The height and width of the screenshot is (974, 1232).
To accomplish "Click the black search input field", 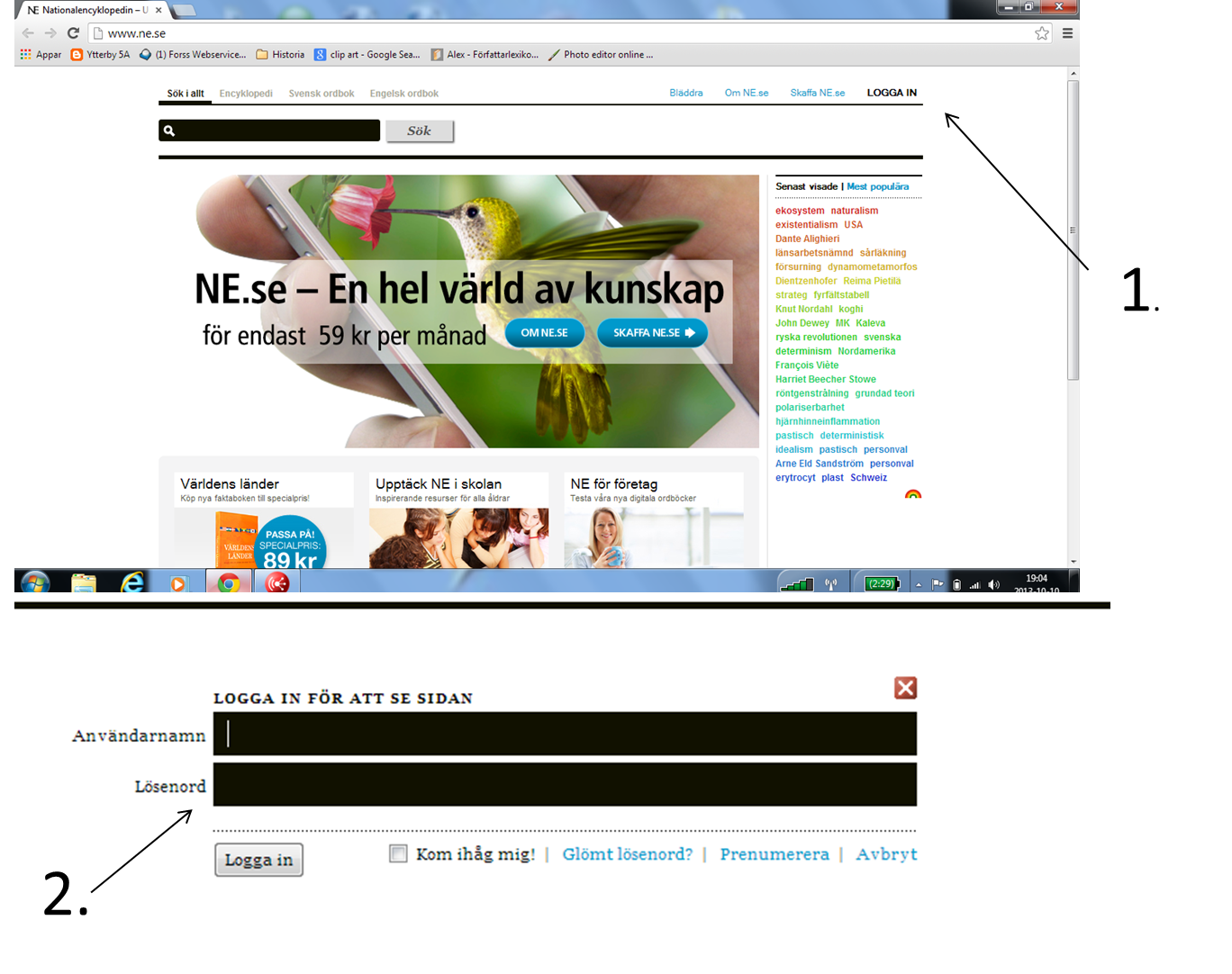I will 269,131.
